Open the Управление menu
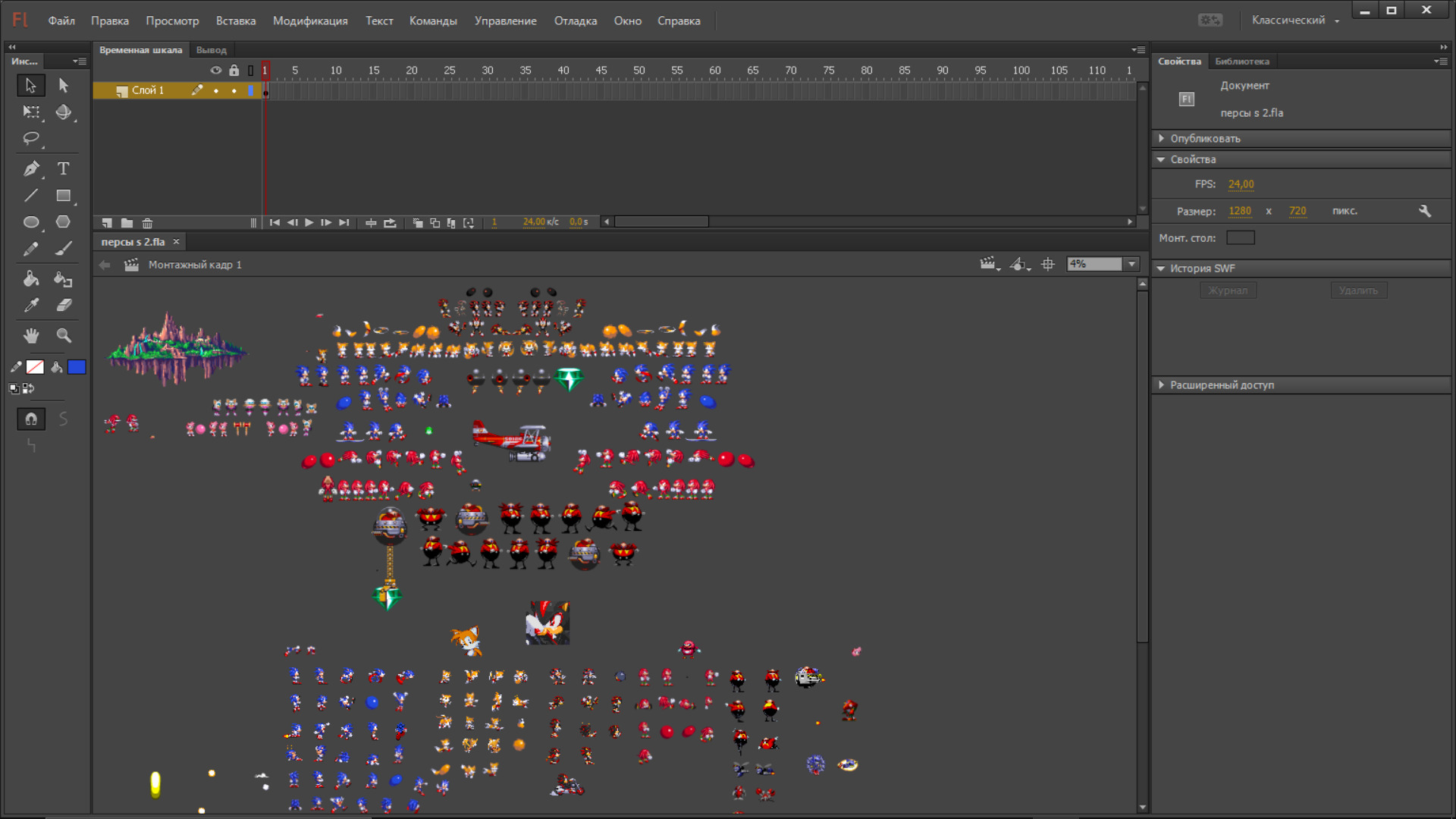Viewport: 1456px width, 819px height. coord(505,20)
